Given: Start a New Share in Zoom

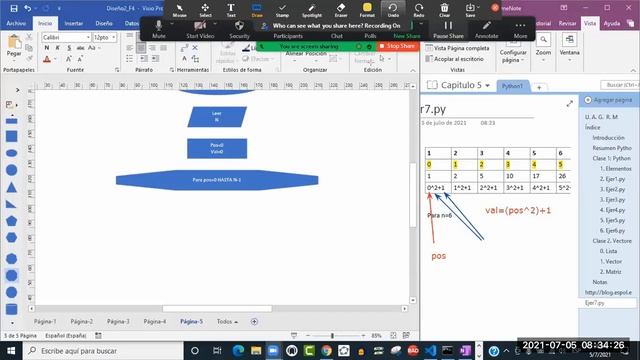Looking at the screenshot, I should click(407, 36).
